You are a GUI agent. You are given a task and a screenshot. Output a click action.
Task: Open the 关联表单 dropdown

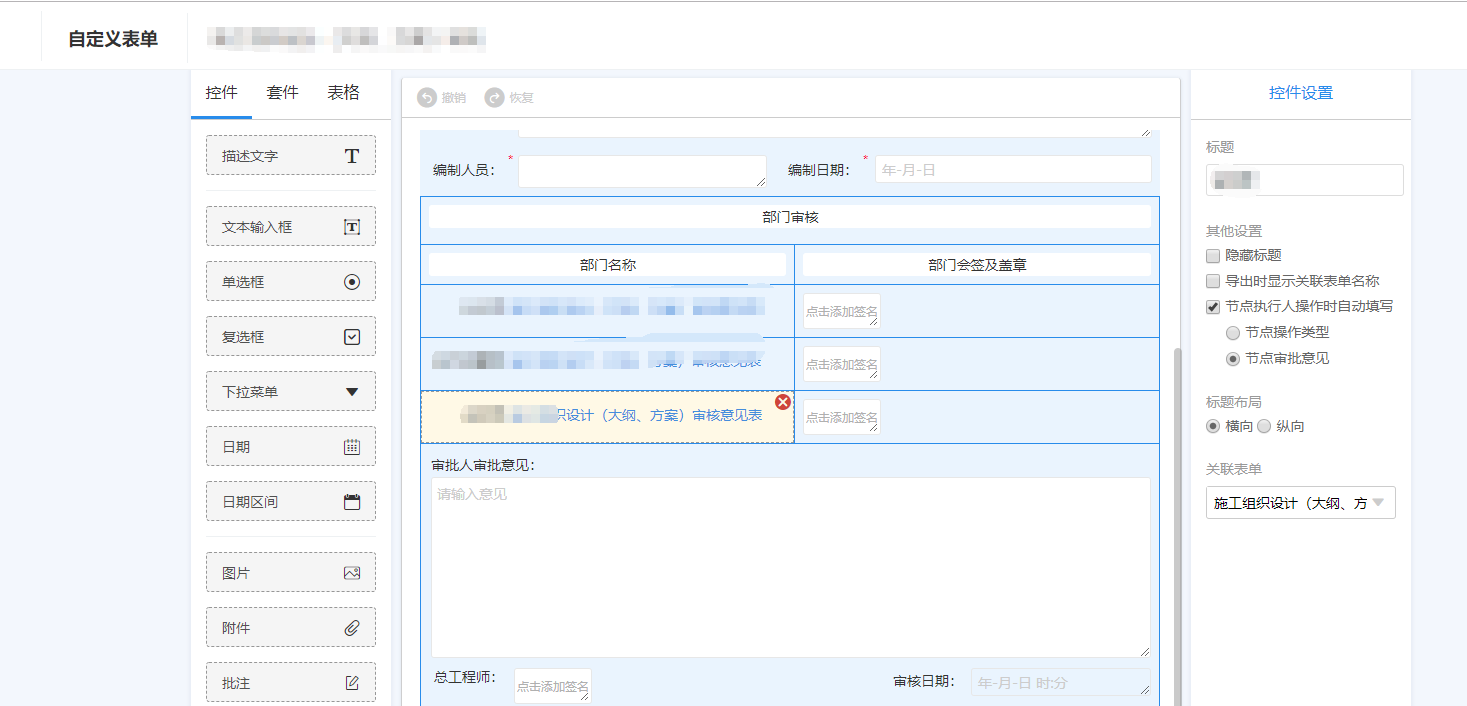pyautogui.click(x=1300, y=504)
